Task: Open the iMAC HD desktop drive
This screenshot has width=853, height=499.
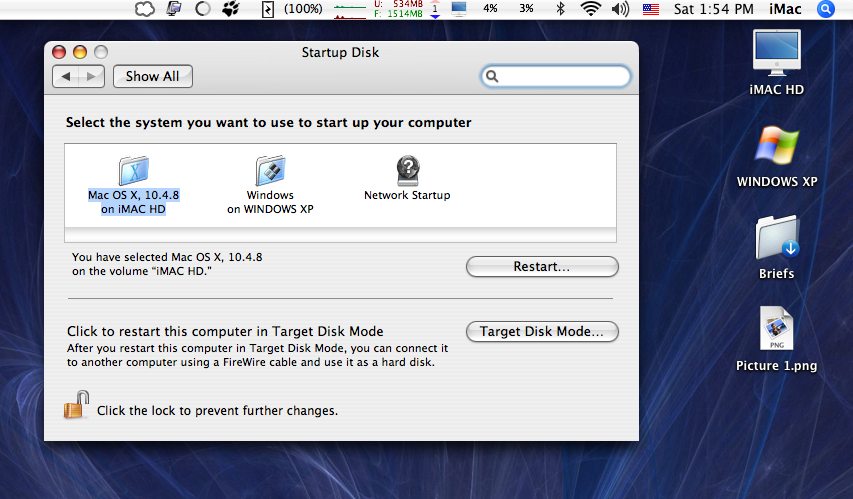Action: click(776, 63)
